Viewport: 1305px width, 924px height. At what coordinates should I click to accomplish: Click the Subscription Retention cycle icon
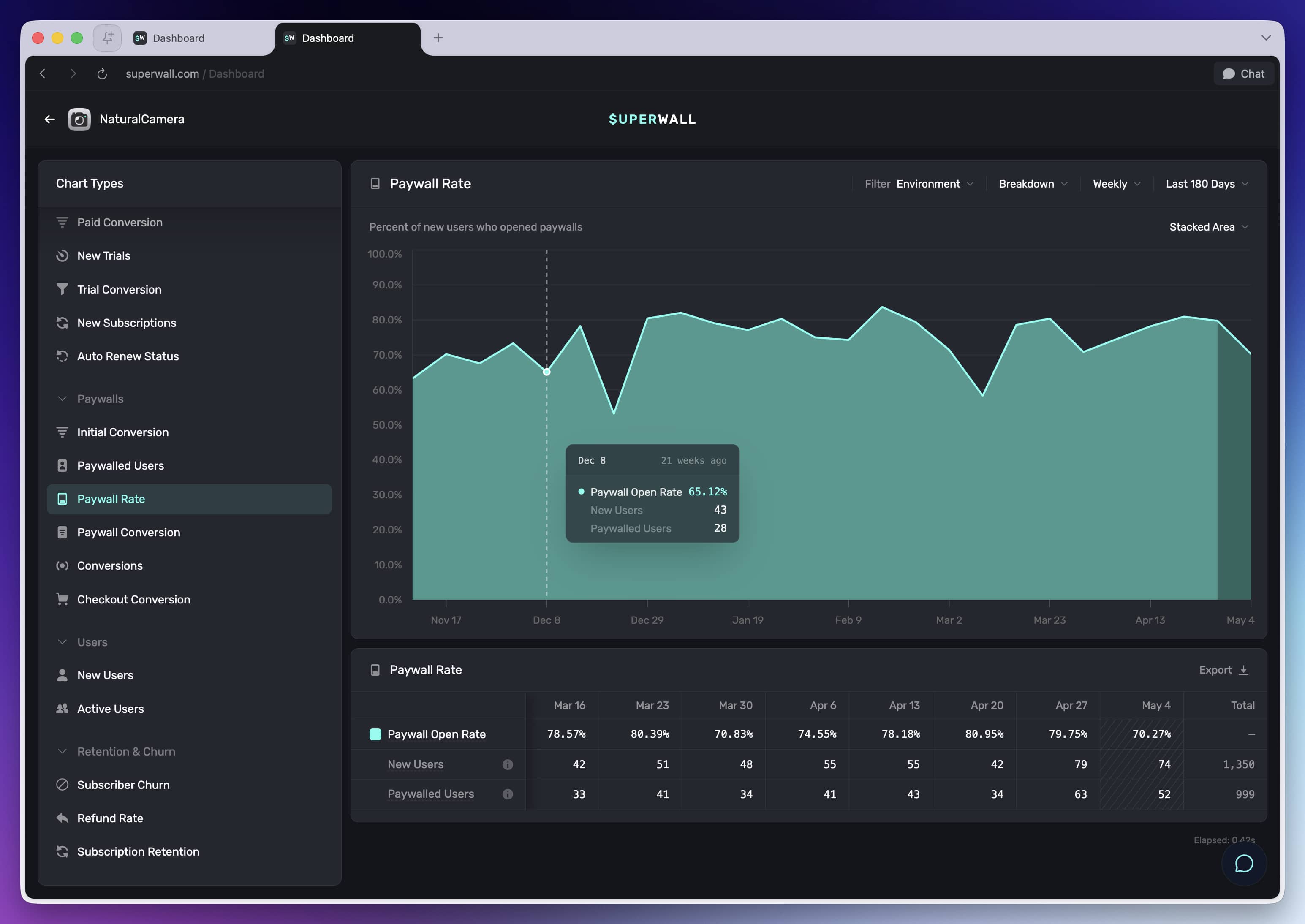62,852
